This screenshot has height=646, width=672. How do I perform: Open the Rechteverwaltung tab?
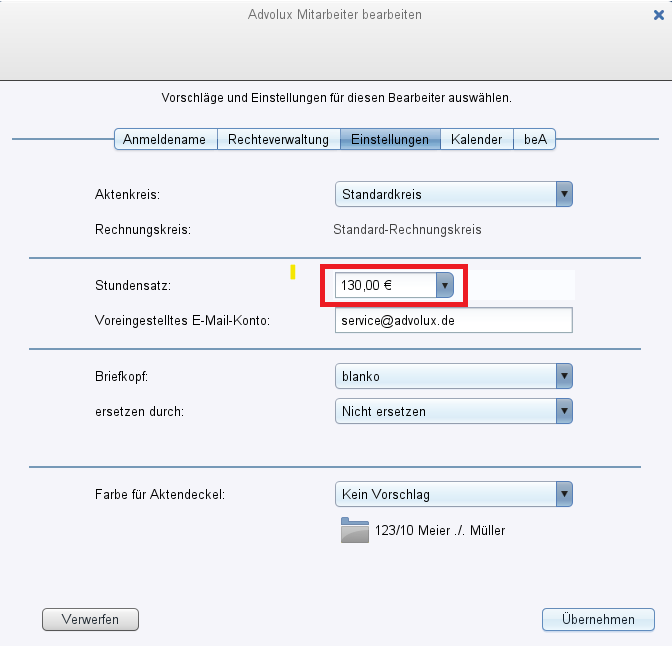(279, 139)
